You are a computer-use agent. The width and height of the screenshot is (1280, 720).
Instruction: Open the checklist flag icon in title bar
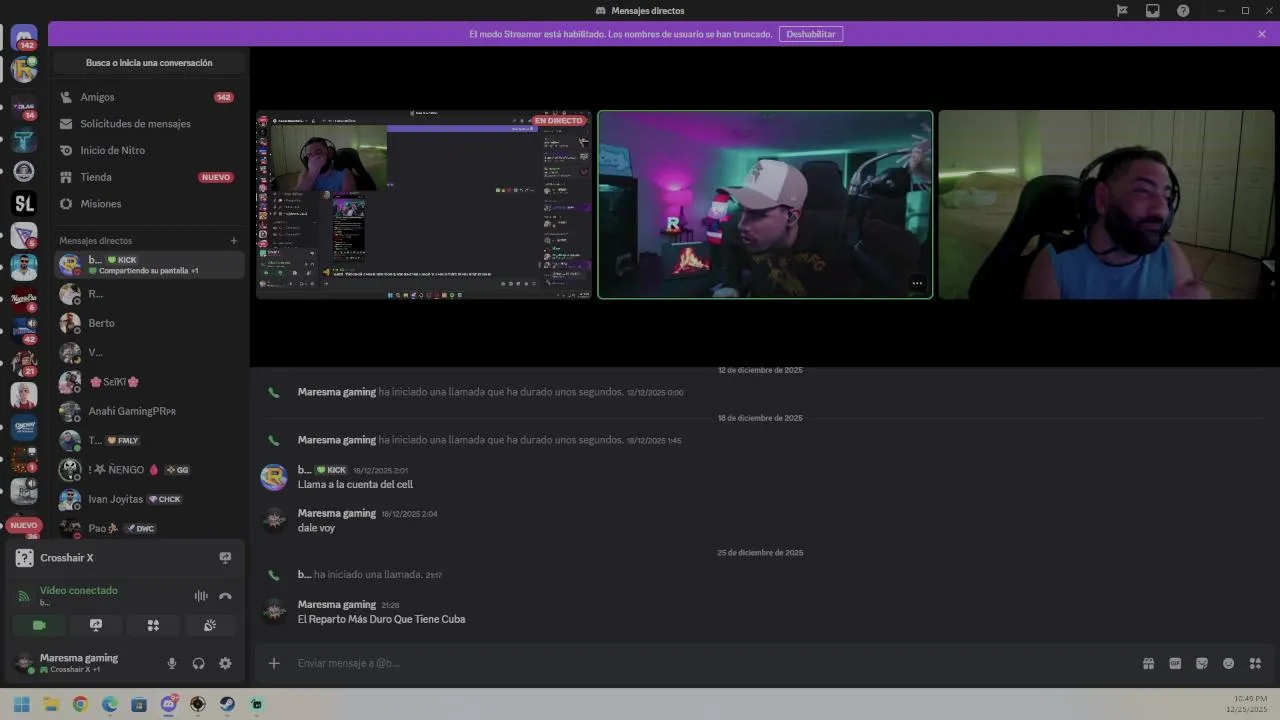tap(1123, 11)
